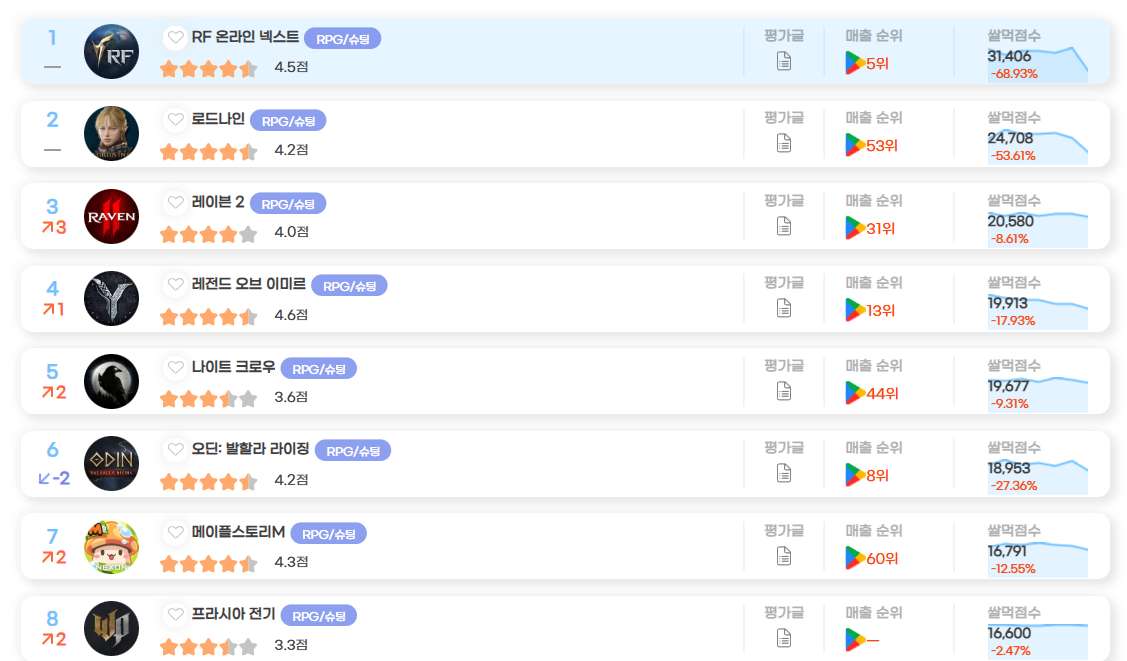Open the 프라시아 전기 game icon
This screenshot has width=1127, height=661.
coord(111,629)
